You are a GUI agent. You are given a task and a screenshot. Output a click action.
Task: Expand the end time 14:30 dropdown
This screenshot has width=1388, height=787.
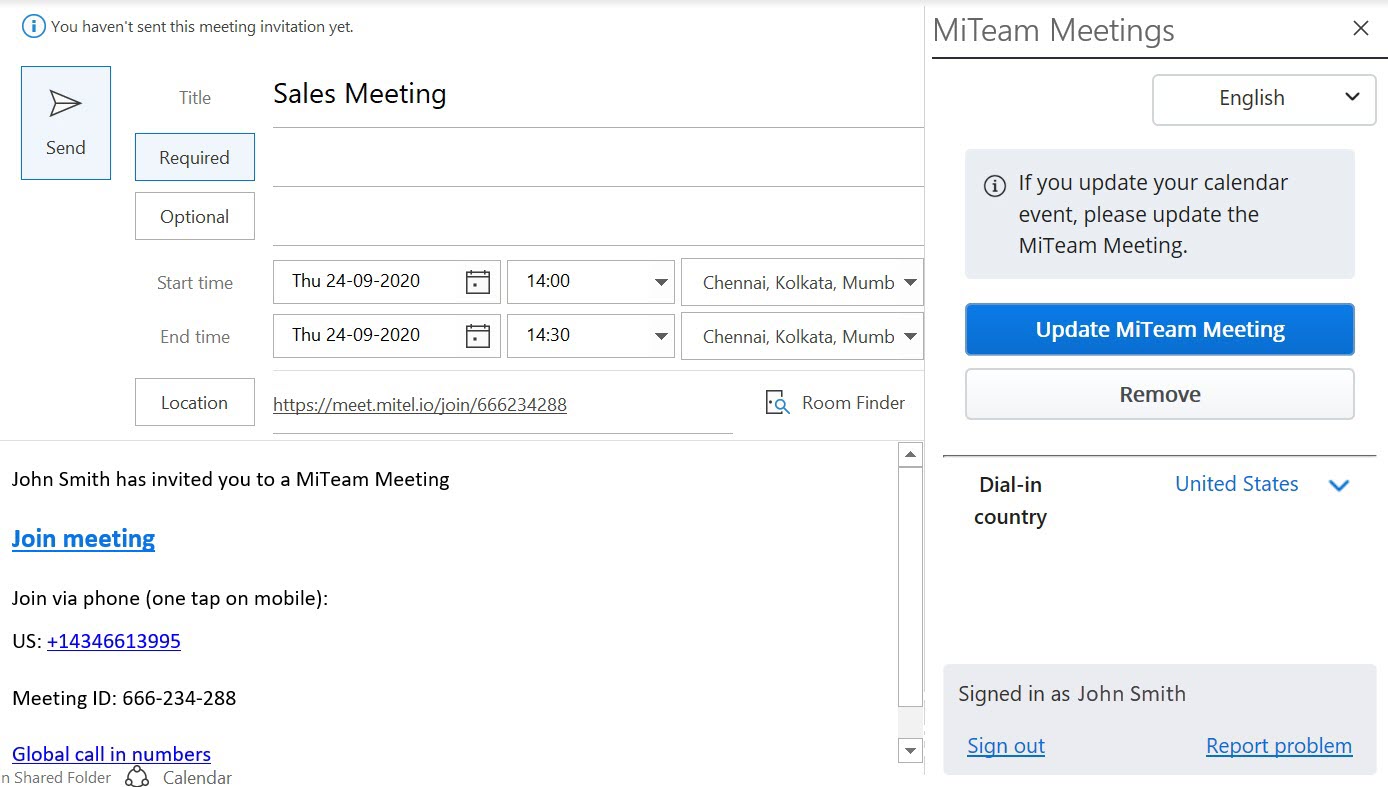(x=661, y=336)
